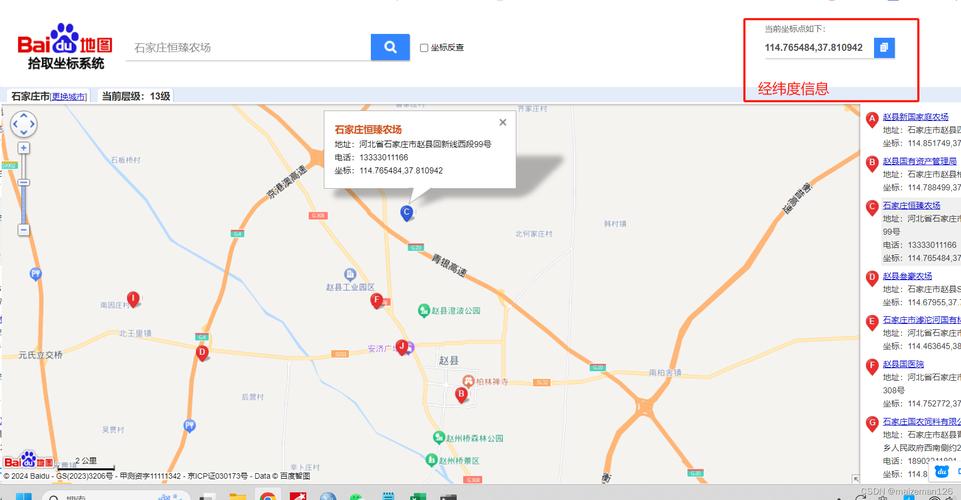Click result list marker C icon
961x500 pixels.
[872, 208]
